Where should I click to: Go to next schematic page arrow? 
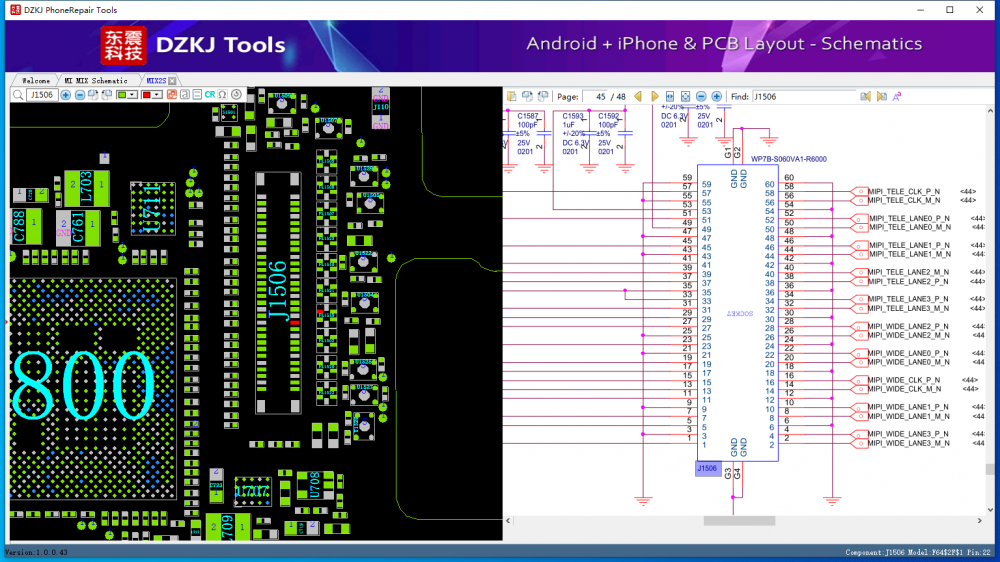(x=655, y=96)
